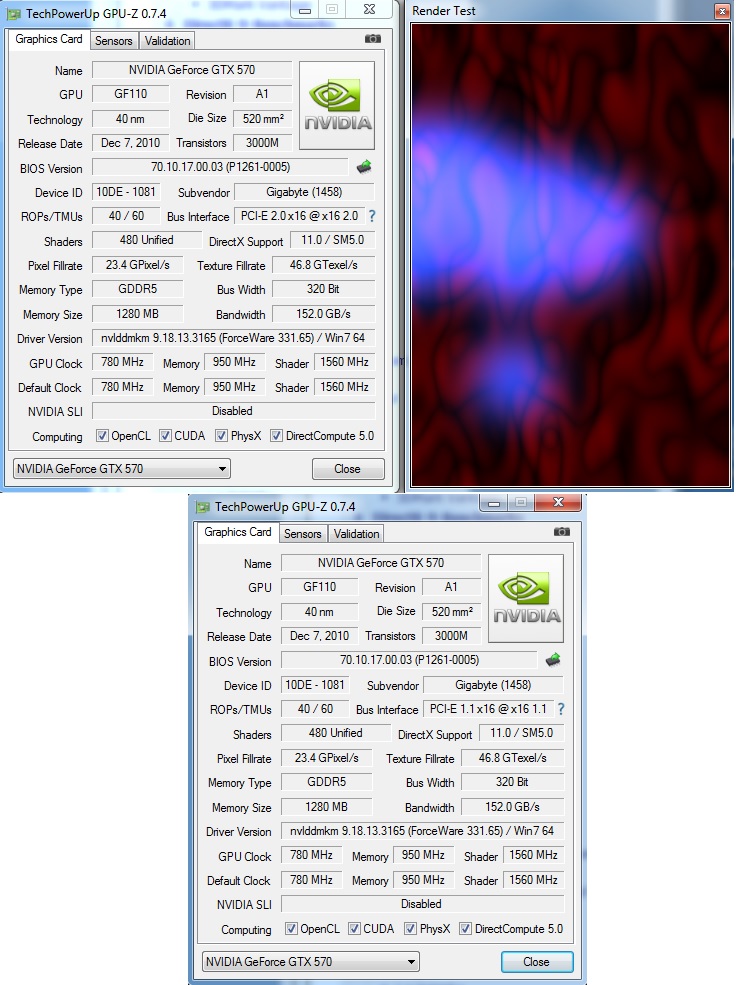Toggle CUDA checkbox in top GPU-Z window

(x=165, y=435)
